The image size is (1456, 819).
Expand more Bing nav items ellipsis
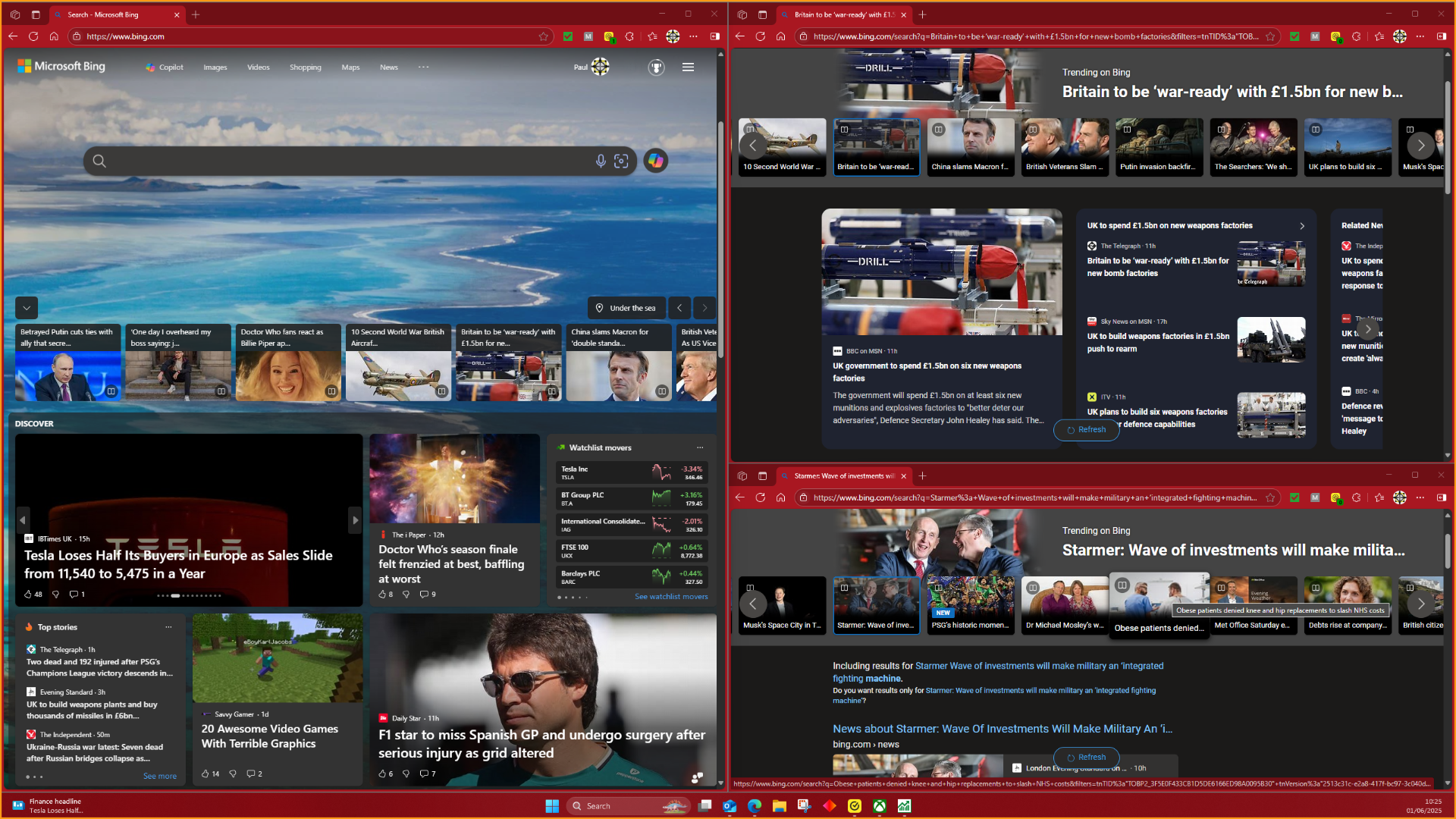coord(423,67)
